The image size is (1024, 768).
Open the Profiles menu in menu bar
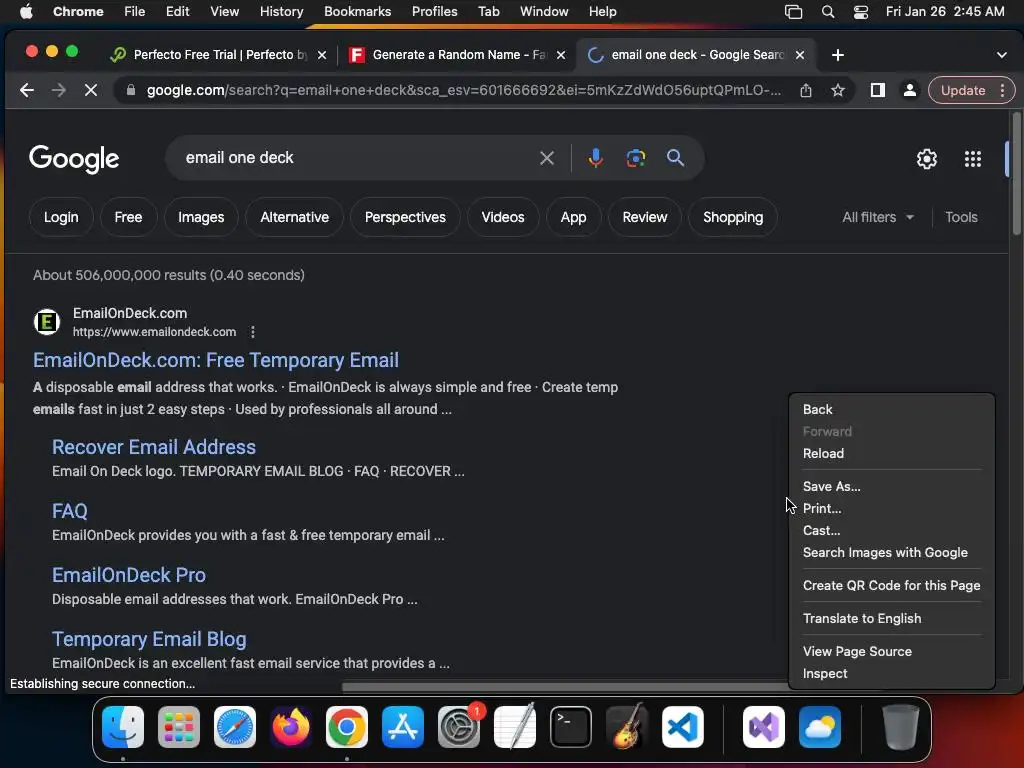click(x=434, y=12)
